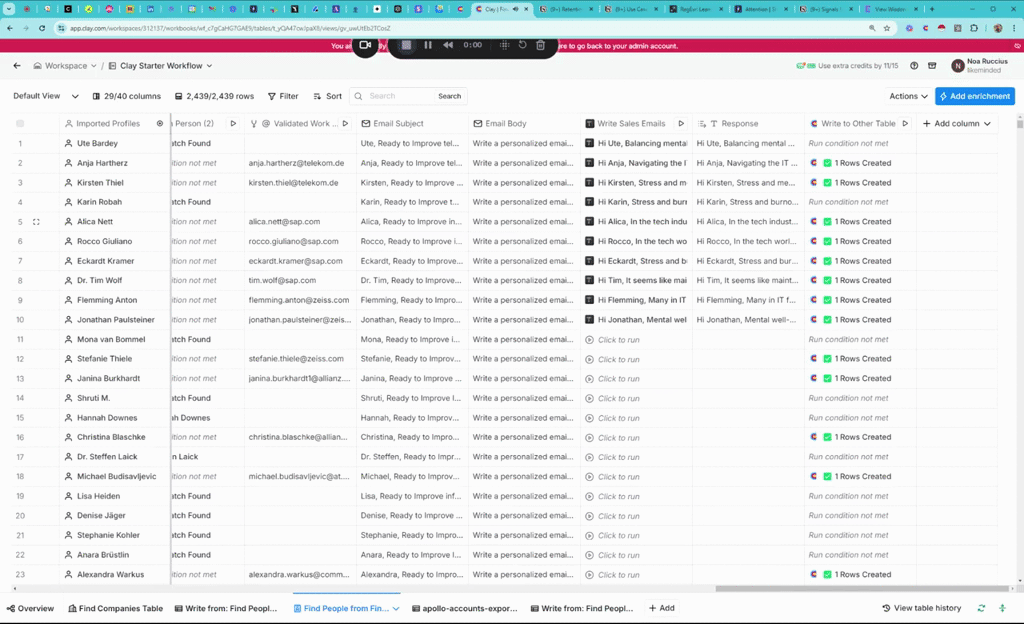Pause the screen recording
Screen dimensions: 1024x624
coord(428,45)
